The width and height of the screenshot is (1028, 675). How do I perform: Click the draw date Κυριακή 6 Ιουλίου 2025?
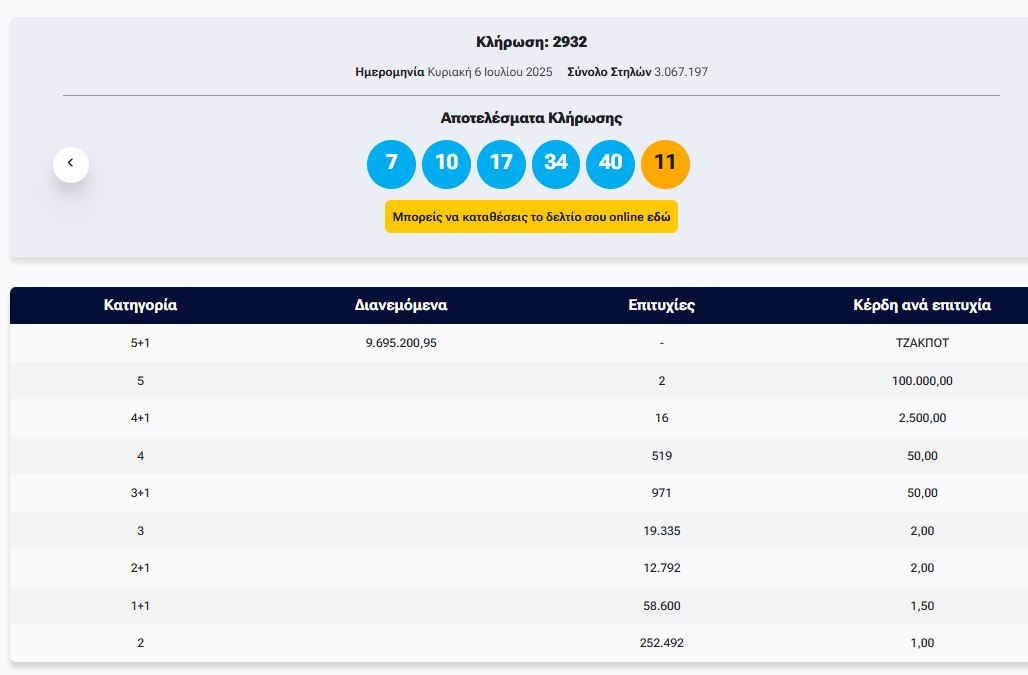(490, 72)
